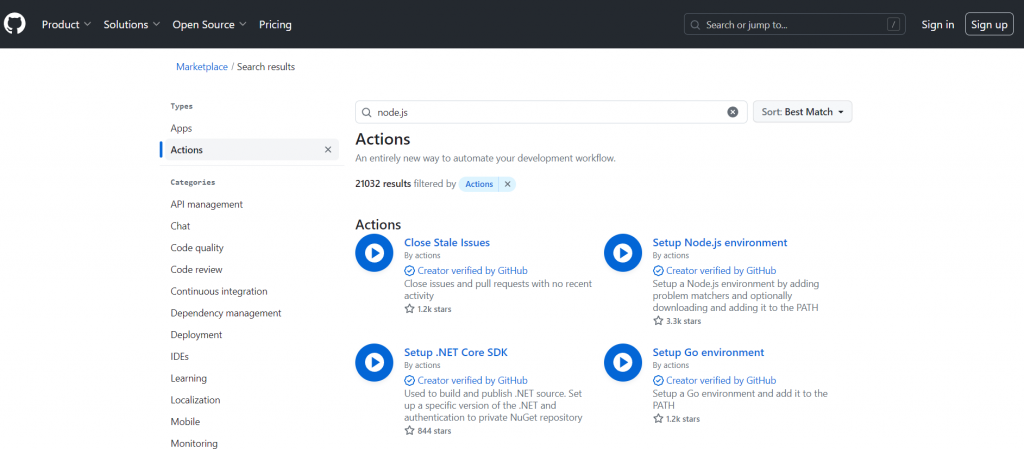Open the GitHub home logo
This screenshot has width=1024, height=449.
pyautogui.click(x=14, y=24)
